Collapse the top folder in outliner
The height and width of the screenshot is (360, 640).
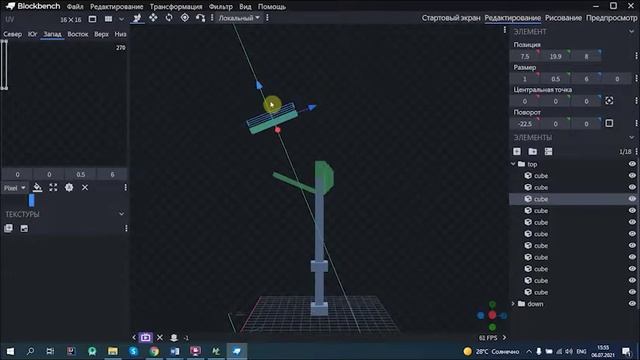[513, 164]
